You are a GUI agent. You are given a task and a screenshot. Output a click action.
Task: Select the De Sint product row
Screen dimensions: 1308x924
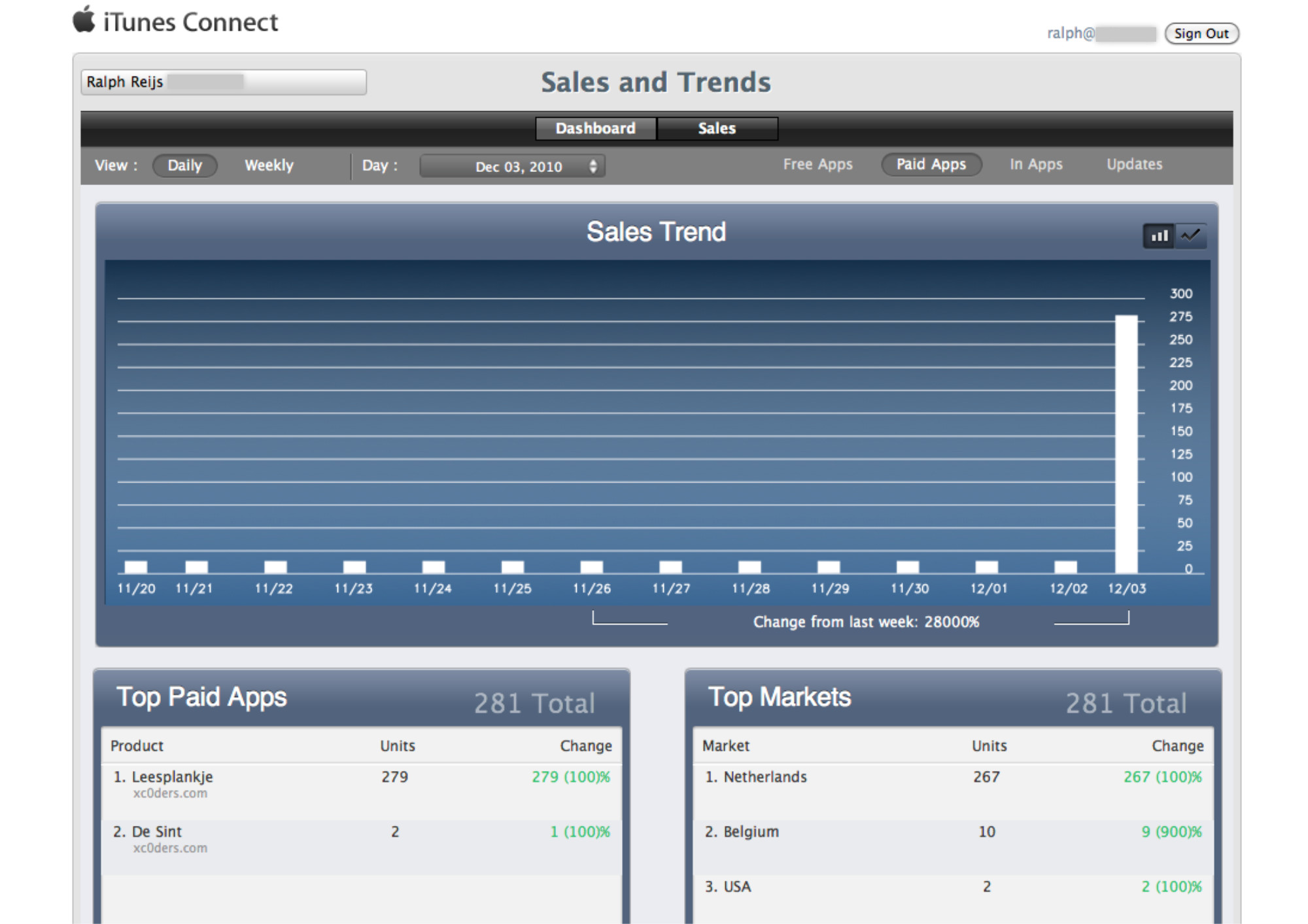pyautogui.click(x=362, y=847)
